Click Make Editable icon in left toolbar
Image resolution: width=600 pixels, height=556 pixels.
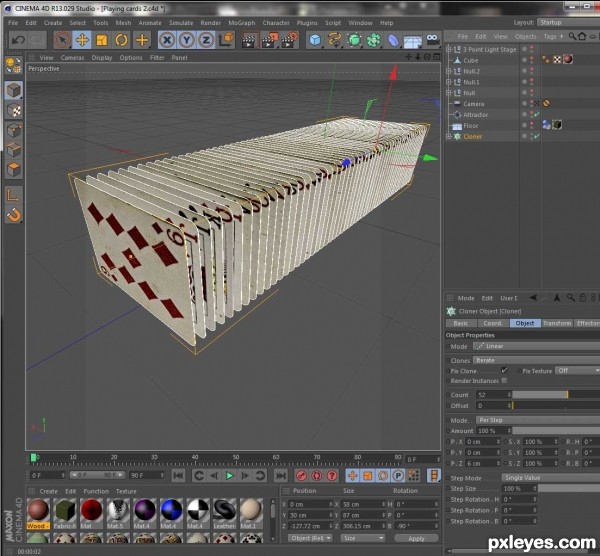14,65
